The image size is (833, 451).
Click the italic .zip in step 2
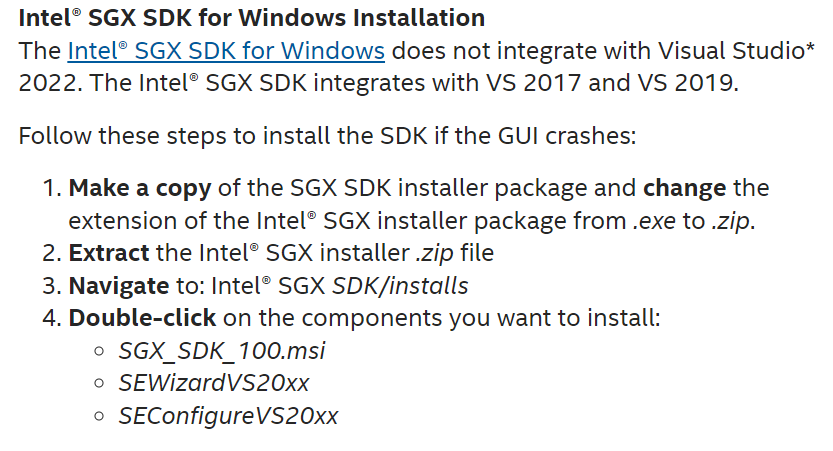click(x=435, y=253)
